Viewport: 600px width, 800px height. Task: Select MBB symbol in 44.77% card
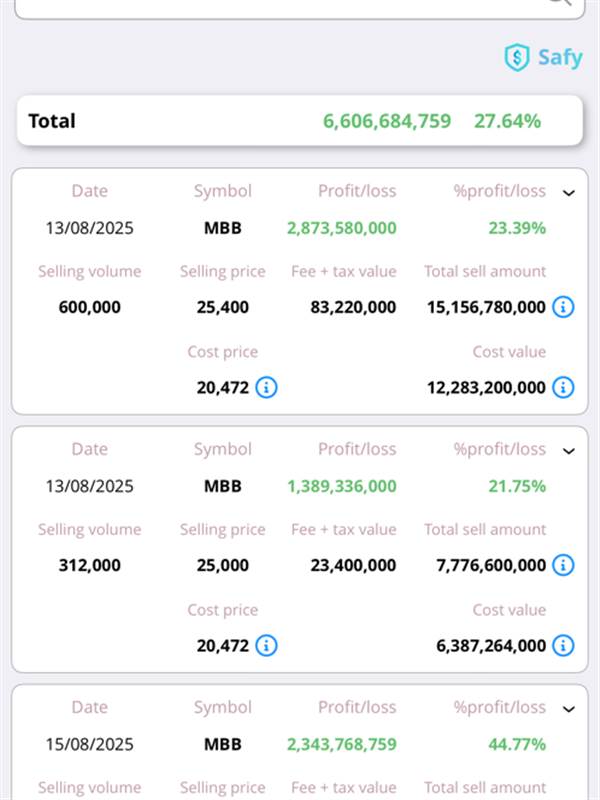(x=223, y=744)
